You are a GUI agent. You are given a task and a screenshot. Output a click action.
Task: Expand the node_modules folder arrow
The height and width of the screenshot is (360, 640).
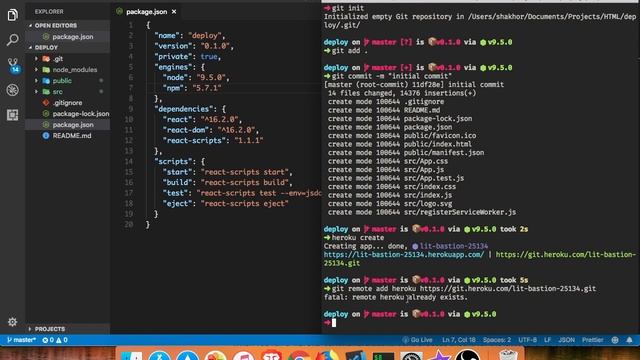[x=36, y=70]
